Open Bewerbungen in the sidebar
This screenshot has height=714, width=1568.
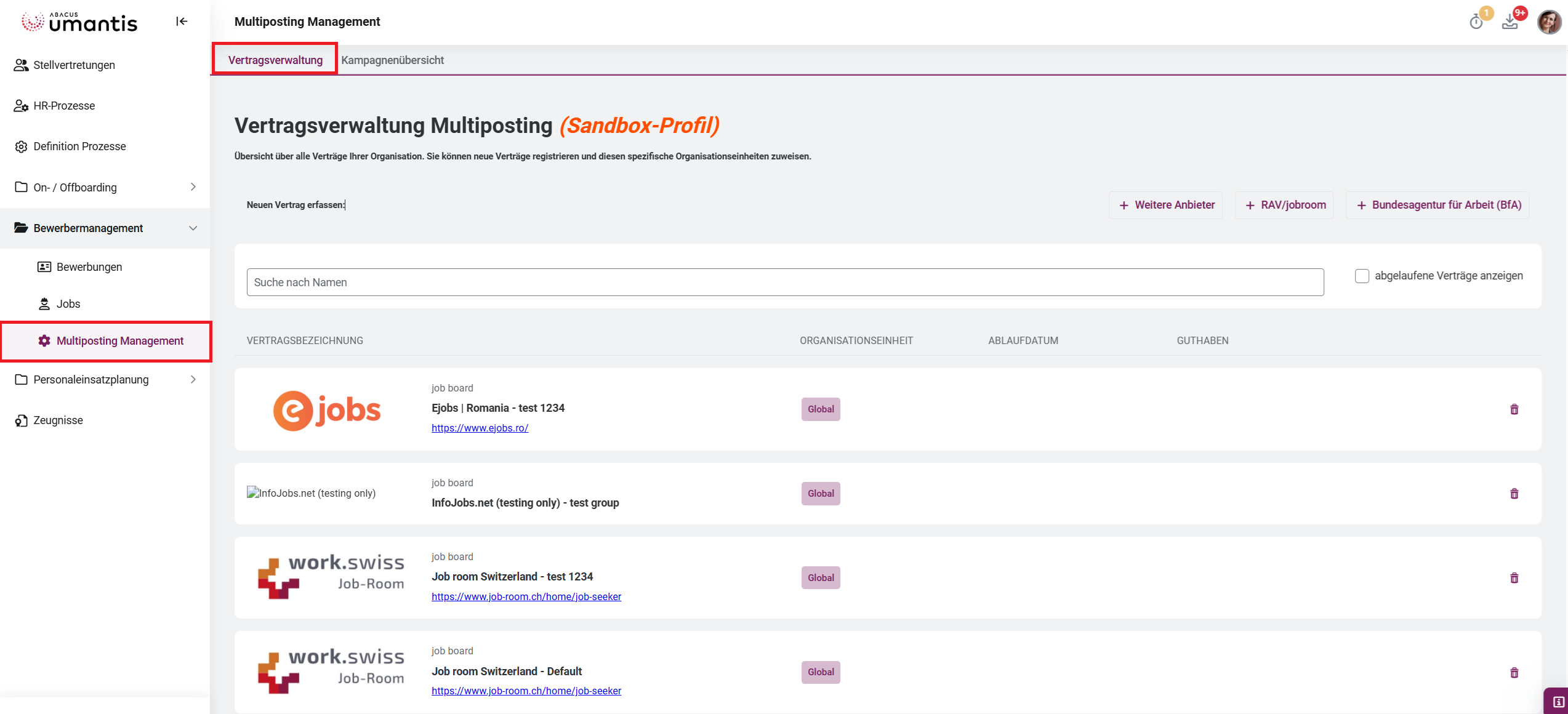click(89, 267)
